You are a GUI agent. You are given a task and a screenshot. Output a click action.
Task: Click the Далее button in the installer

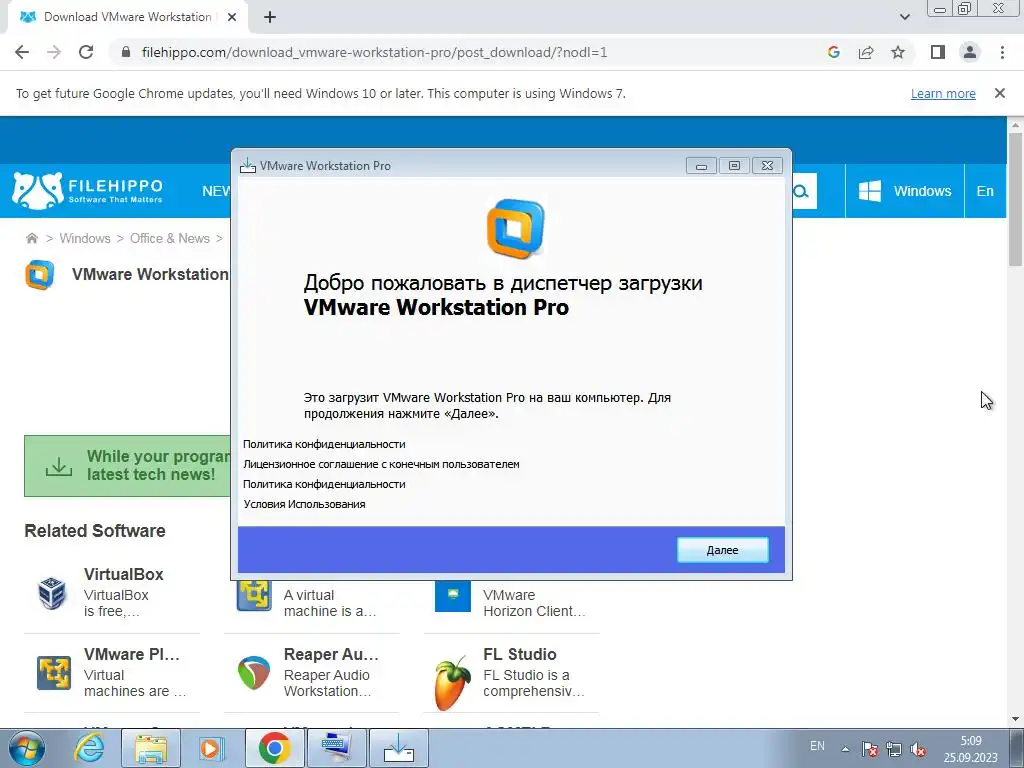(x=722, y=550)
